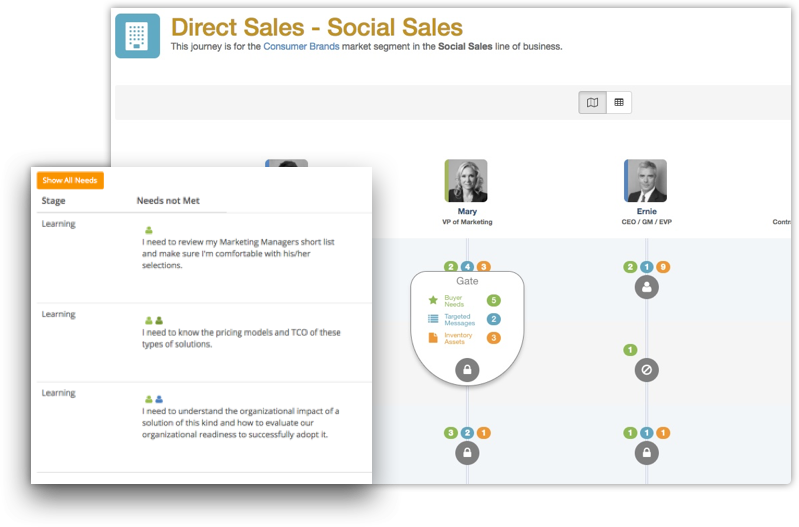Click Ernie's bottom lock node
The height and width of the screenshot is (527, 799).
[x=647, y=453]
